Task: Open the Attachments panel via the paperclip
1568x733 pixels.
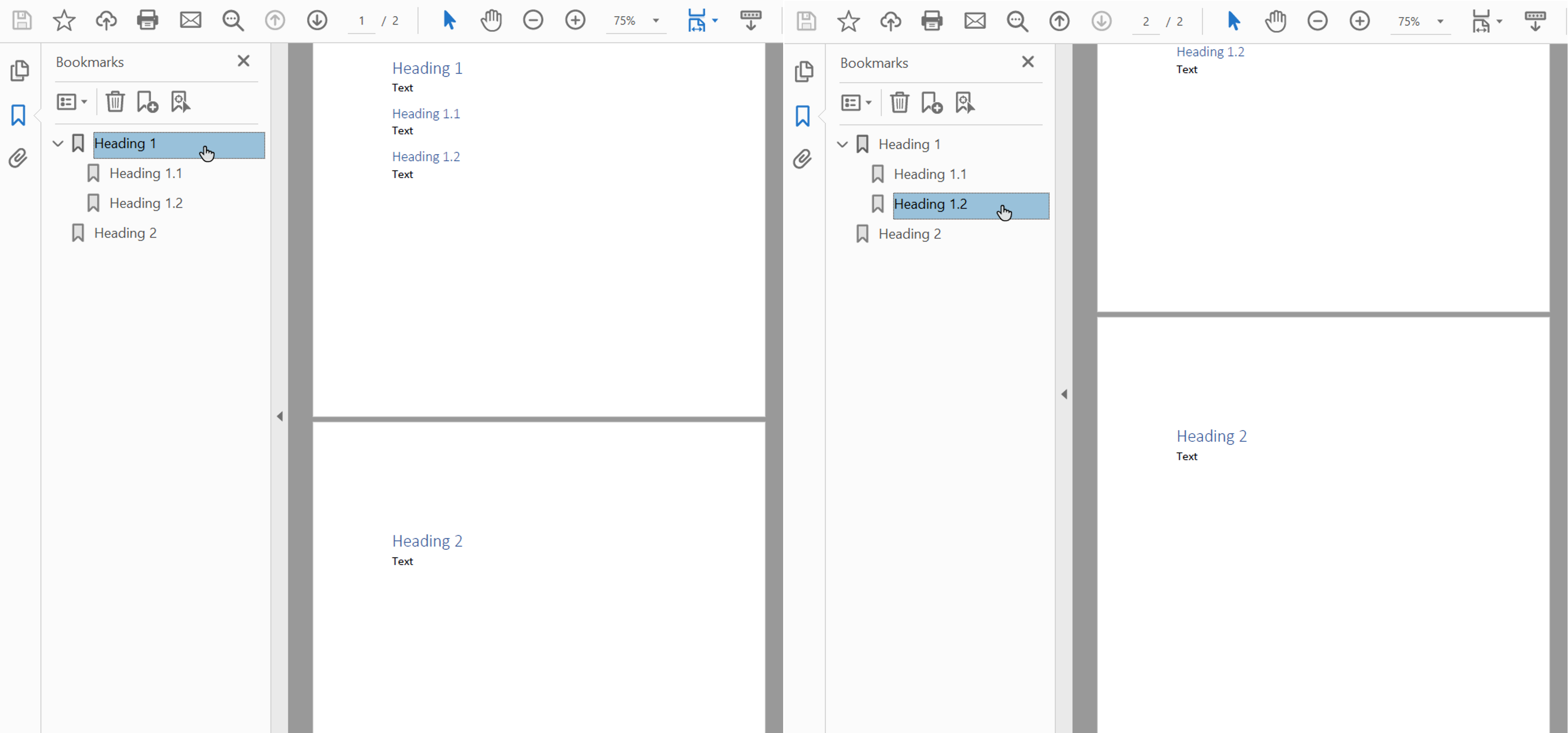Action: point(18,158)
